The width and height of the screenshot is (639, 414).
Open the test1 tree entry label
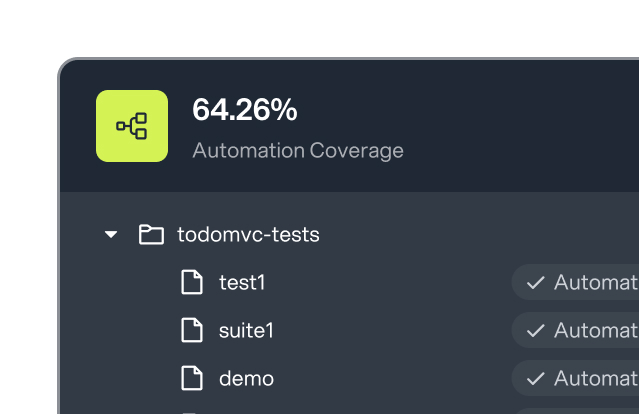coord(242,282)
